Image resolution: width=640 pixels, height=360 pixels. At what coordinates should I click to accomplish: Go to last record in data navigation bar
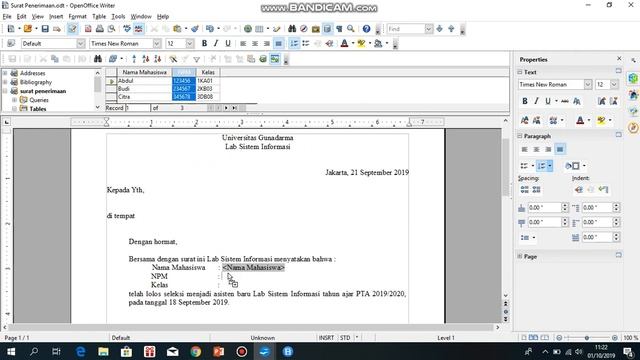click(234, 108)
